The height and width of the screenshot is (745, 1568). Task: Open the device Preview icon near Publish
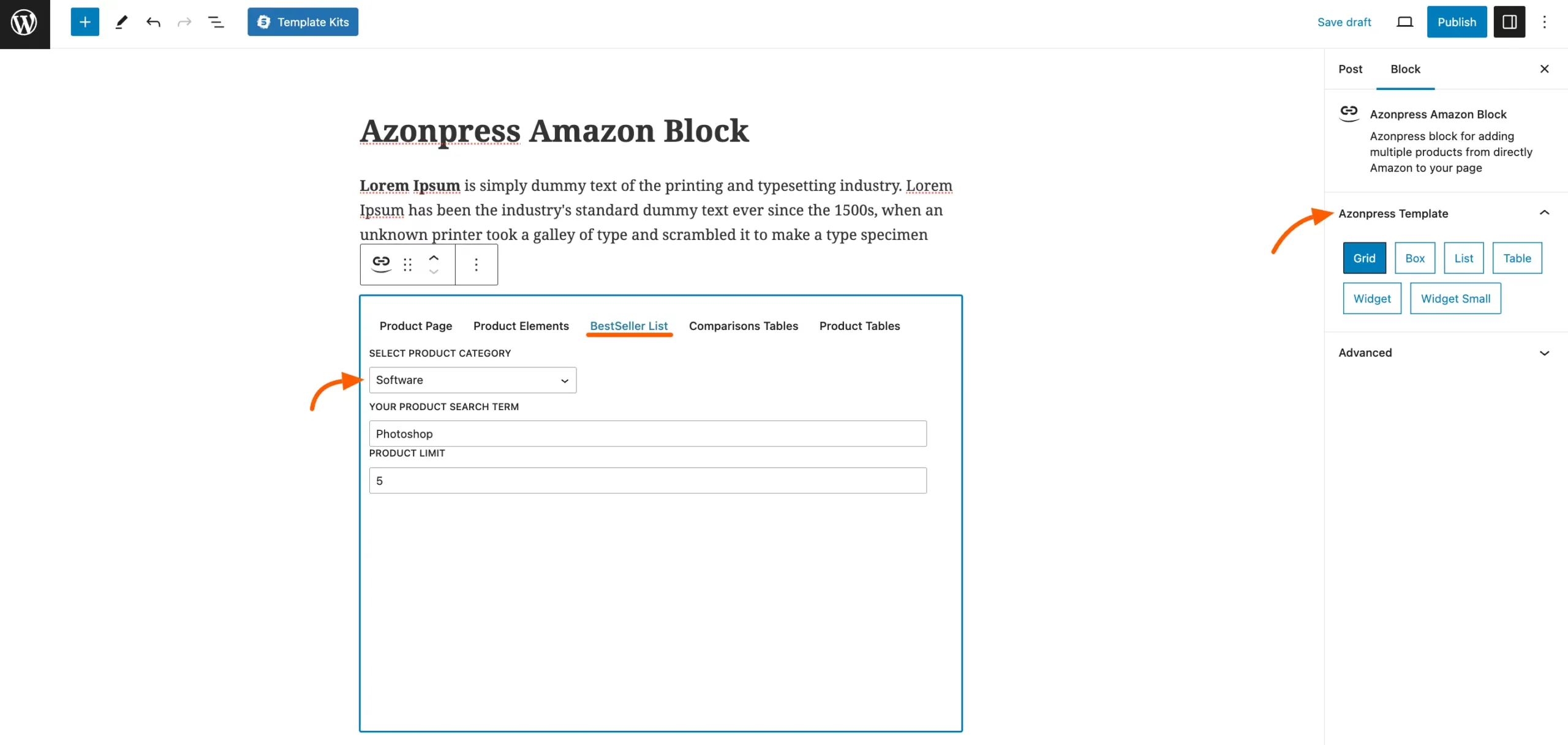pos(1404,21)
